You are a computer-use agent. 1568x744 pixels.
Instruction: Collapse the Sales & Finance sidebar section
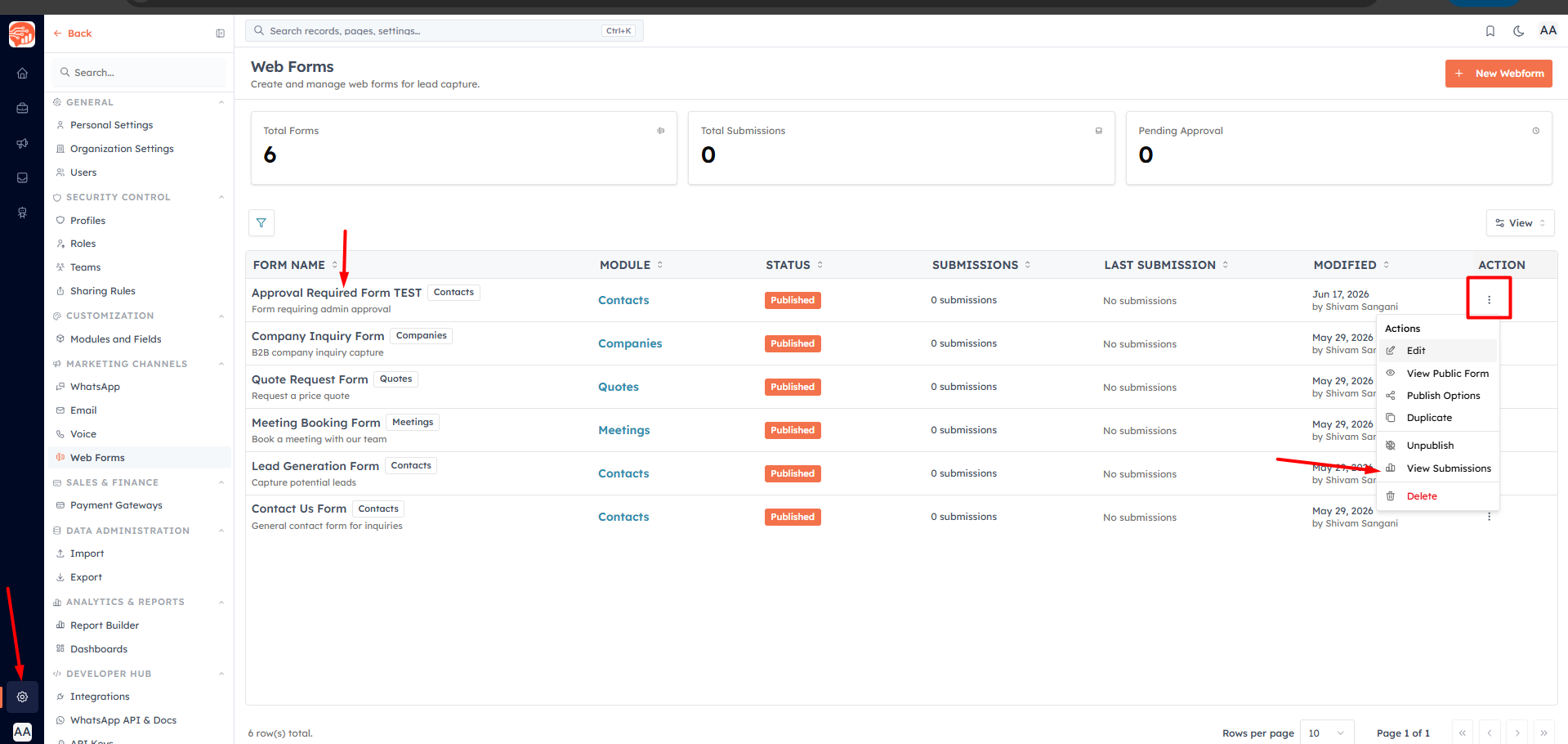click(221, 482)
